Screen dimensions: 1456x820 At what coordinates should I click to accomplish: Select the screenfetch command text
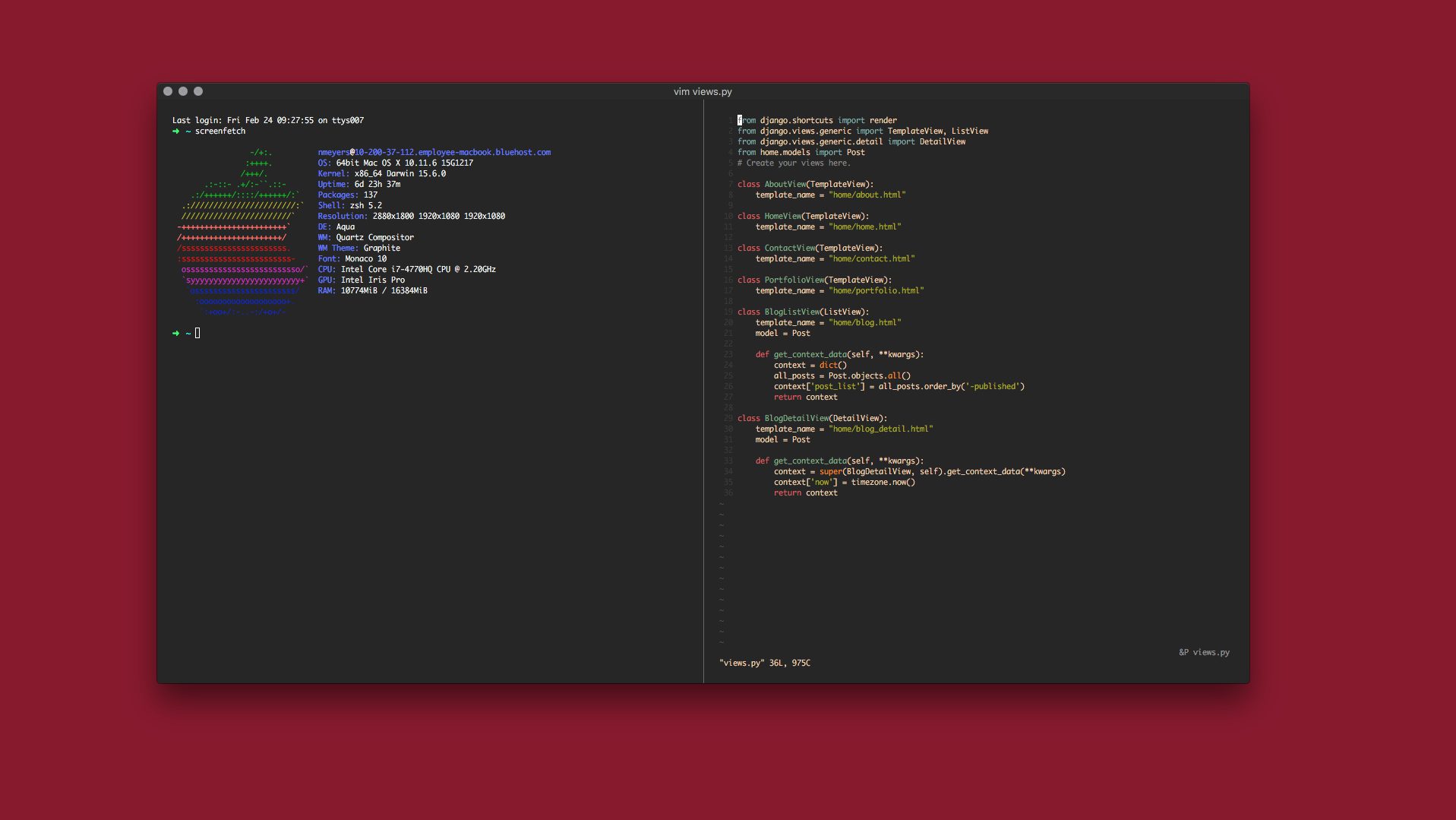click(x=220, y=131)
